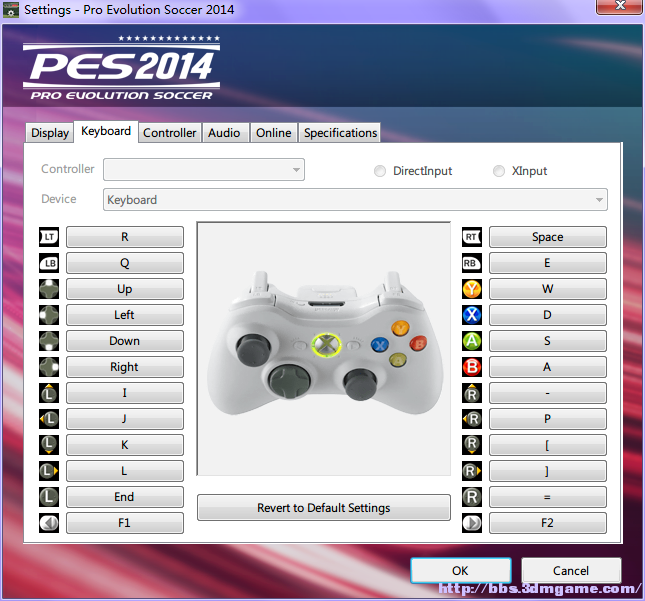
Task: Select the DirectInput radio option
Action: click(413, 171)
